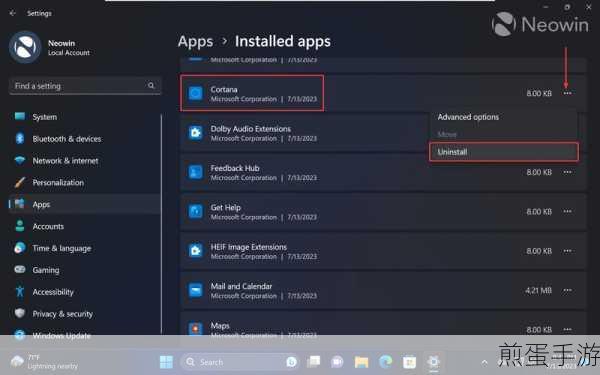Select the Dolby Audio Extensions name
This screenshot has width=600, height=375.
tap(251, 129)
